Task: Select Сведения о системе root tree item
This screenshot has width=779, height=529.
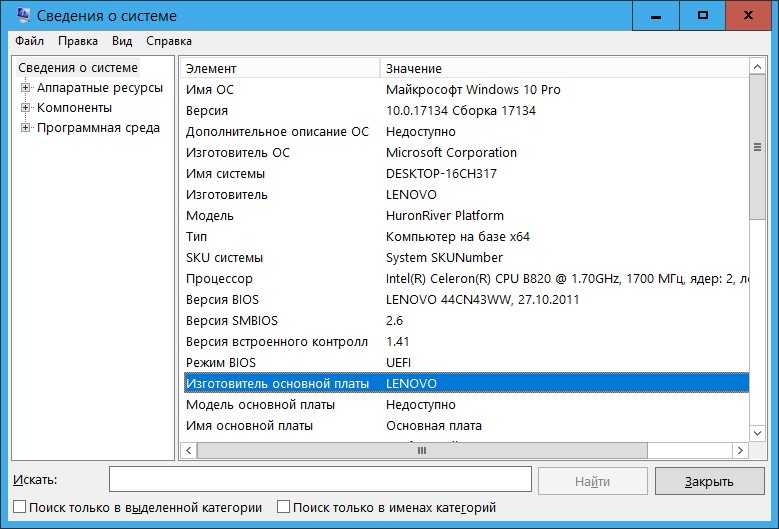Action: coord(78,68)
